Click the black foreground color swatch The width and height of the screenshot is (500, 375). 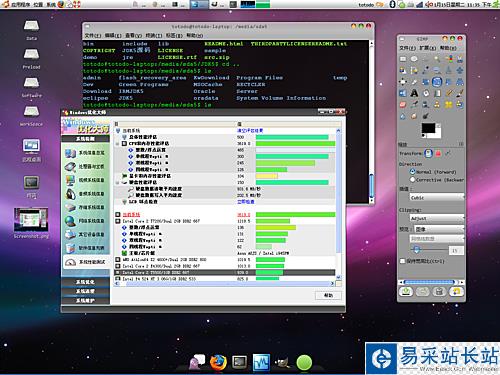tap(428, 128)
